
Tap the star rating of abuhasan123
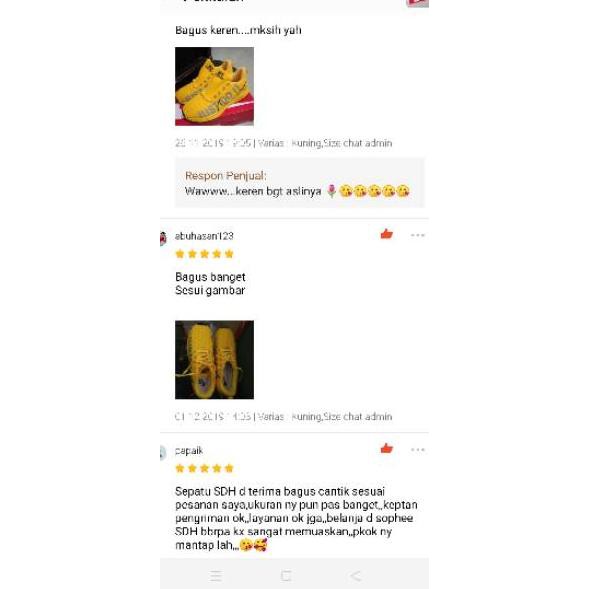click(x=204, y=254)
